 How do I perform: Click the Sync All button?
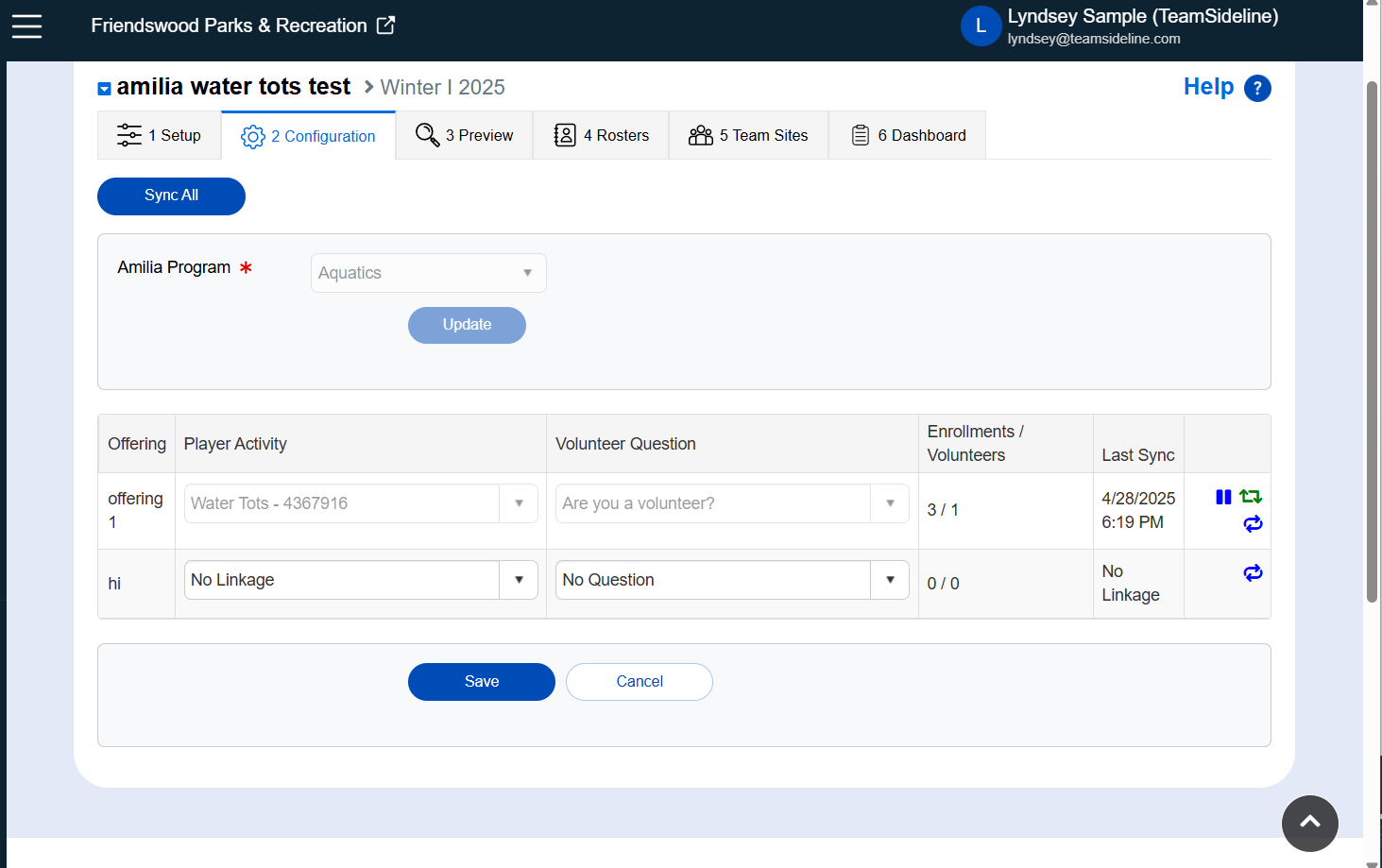point(171,196)
